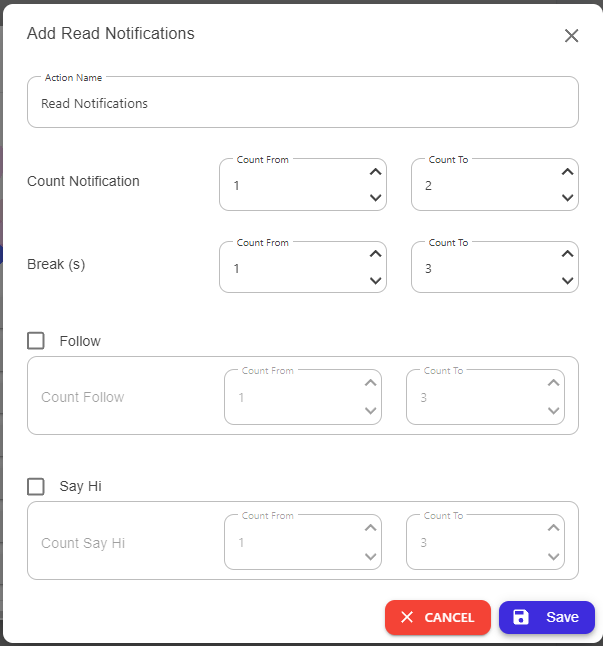
Task: Click Break Count To number field
Action: [x=495, y=267]
